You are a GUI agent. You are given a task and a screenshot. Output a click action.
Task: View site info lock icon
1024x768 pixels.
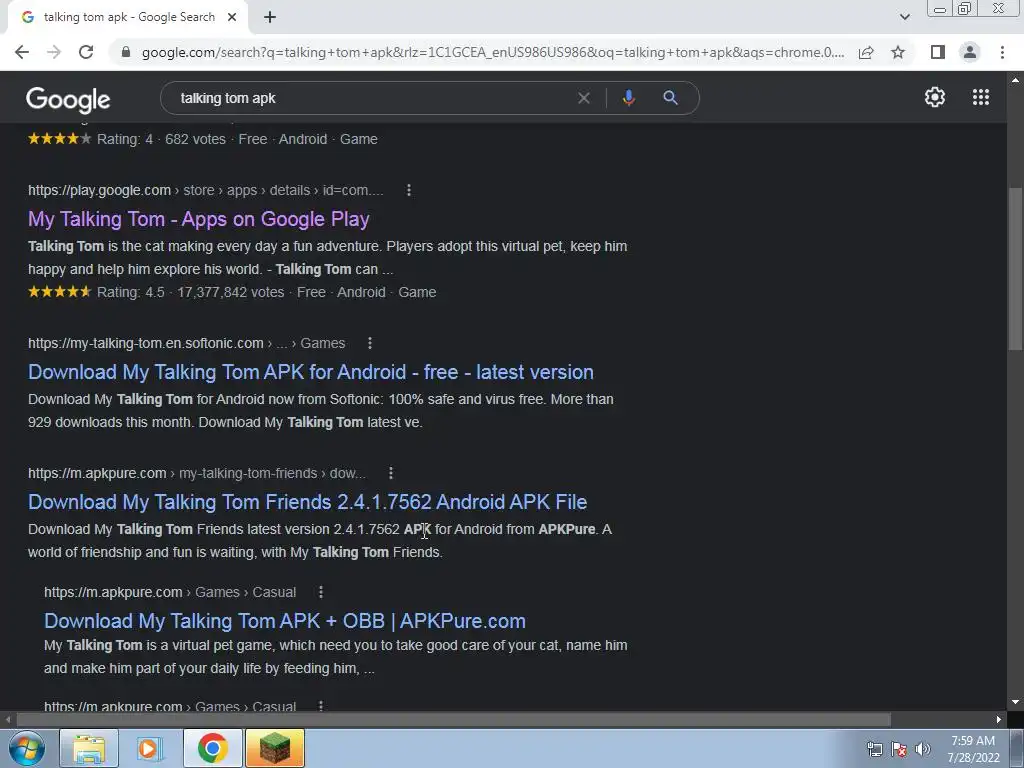tap(125, 52)
